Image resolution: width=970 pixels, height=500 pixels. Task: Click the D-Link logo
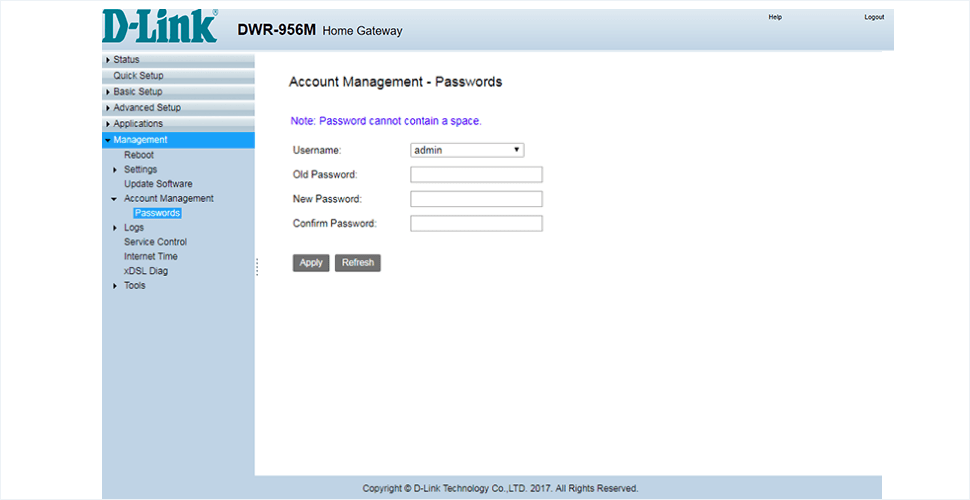pyautogui.click(x=160, y=28)
